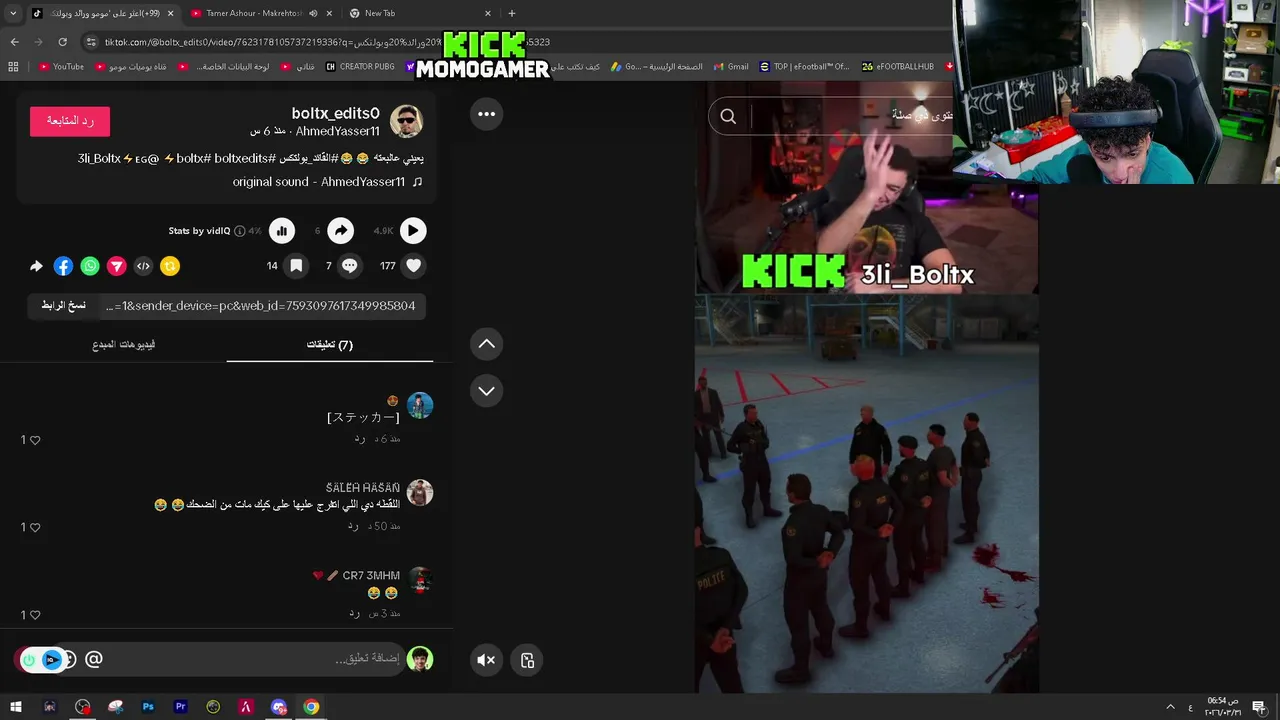The height and width of the screenshot is (720, 1280).
Task: Like the sticker comment with its heart
Action: click(x=35, y=440)
